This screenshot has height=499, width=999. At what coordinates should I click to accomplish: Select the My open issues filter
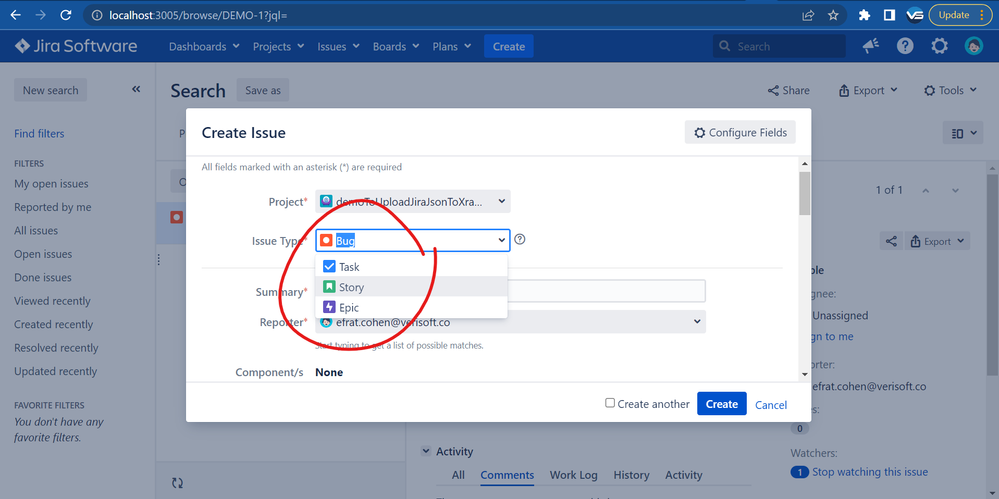pos(51,184)
